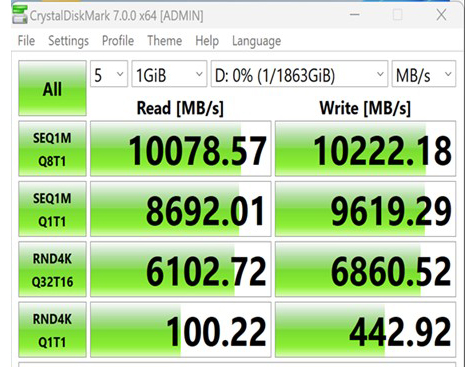
Task: Start the RND4K Q32T16 test
Action: tap(52, 269)
